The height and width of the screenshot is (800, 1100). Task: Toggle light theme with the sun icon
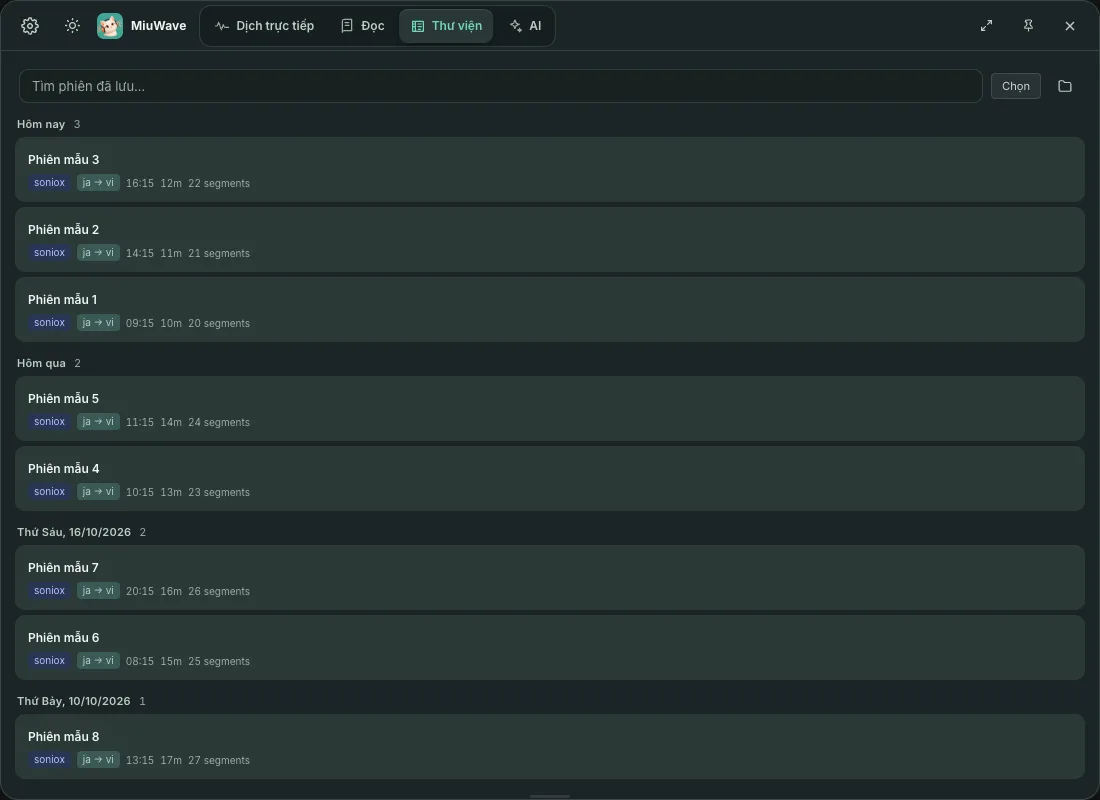pos(72,26)
